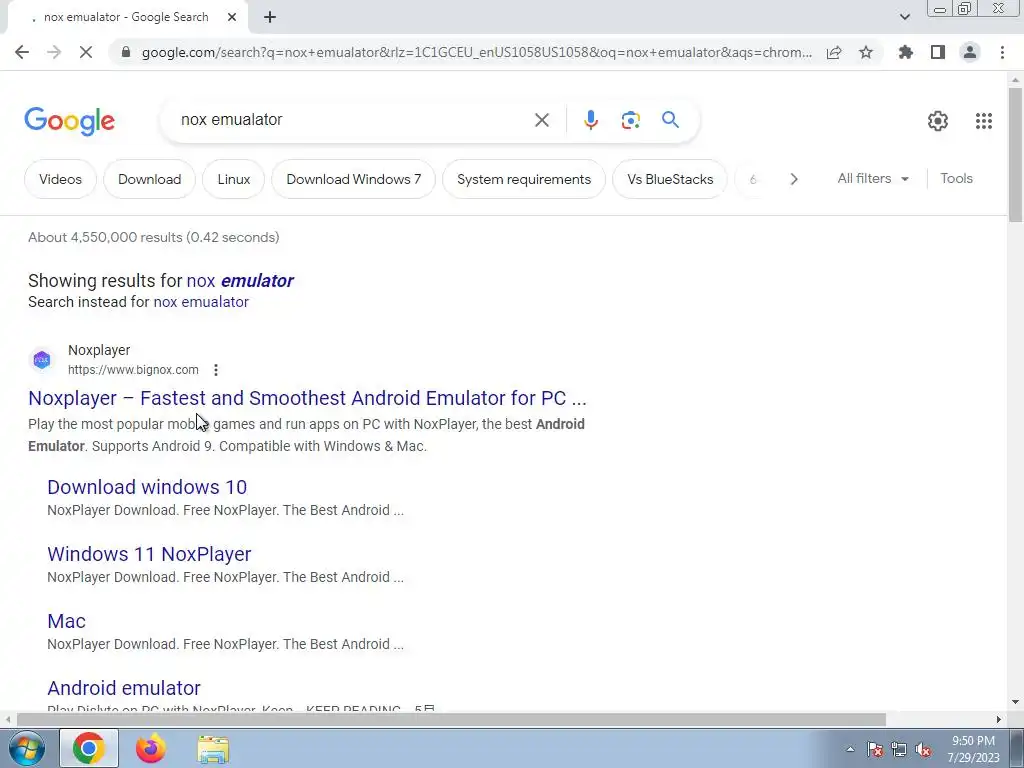The height and width of the screenshot is (768, 1024).
Task: Submit search with the magnifier icon
Action: click(670, 120)
